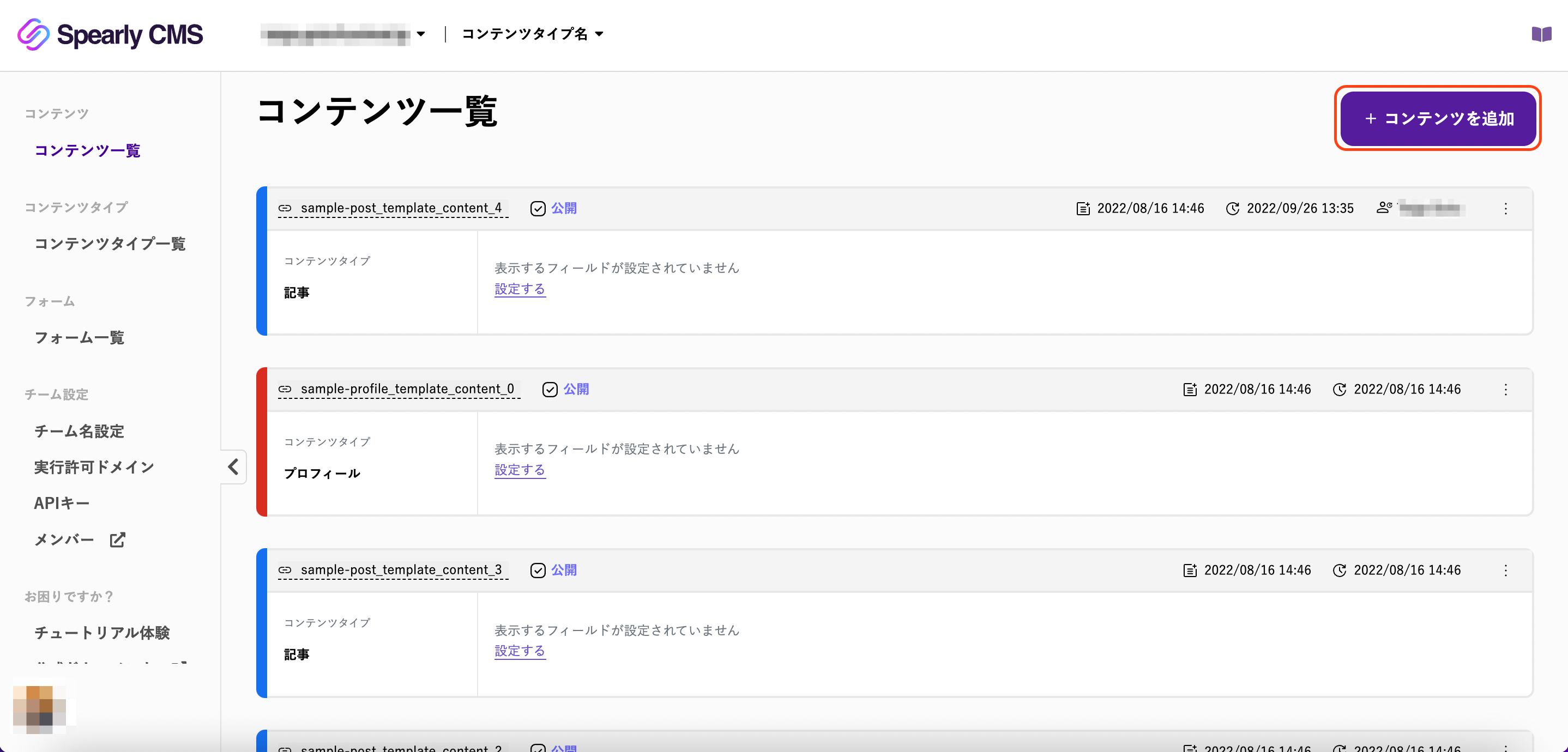Click updated date 2022/09/26 13:35
The image size is (1568, 752).
[1300, 208]
